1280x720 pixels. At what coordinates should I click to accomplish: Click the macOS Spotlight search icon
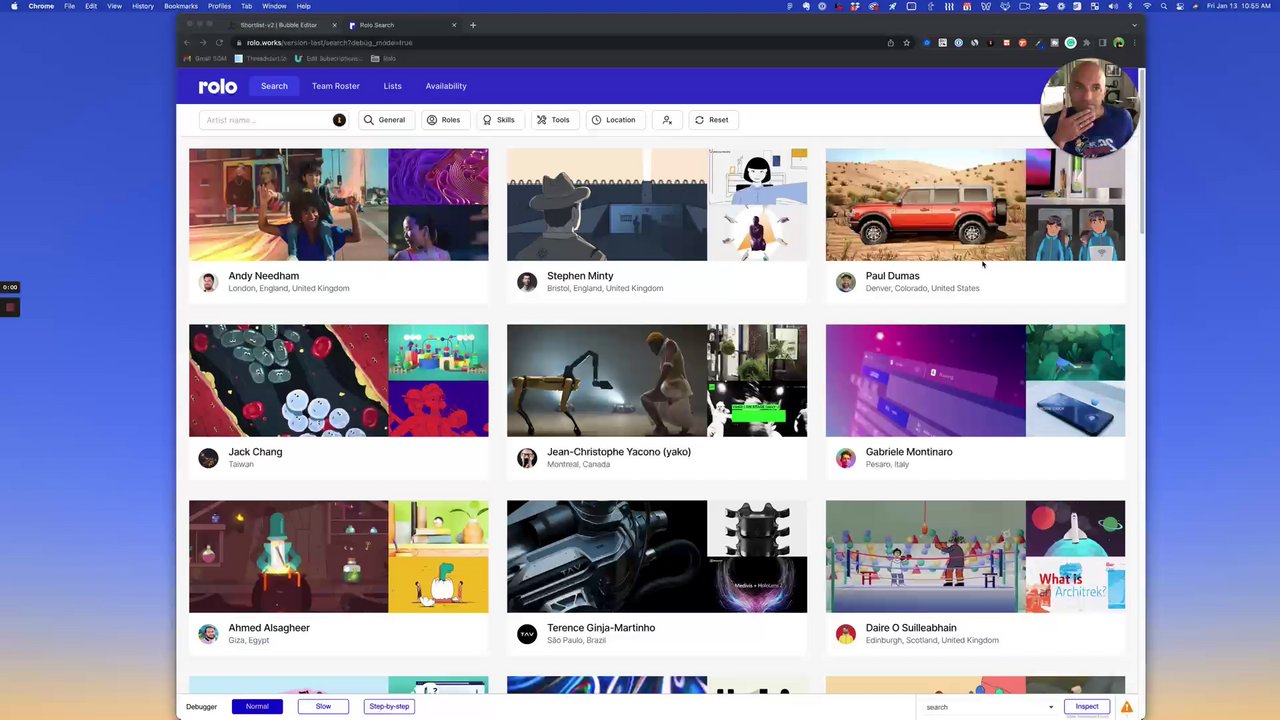tap(1164, 6)
